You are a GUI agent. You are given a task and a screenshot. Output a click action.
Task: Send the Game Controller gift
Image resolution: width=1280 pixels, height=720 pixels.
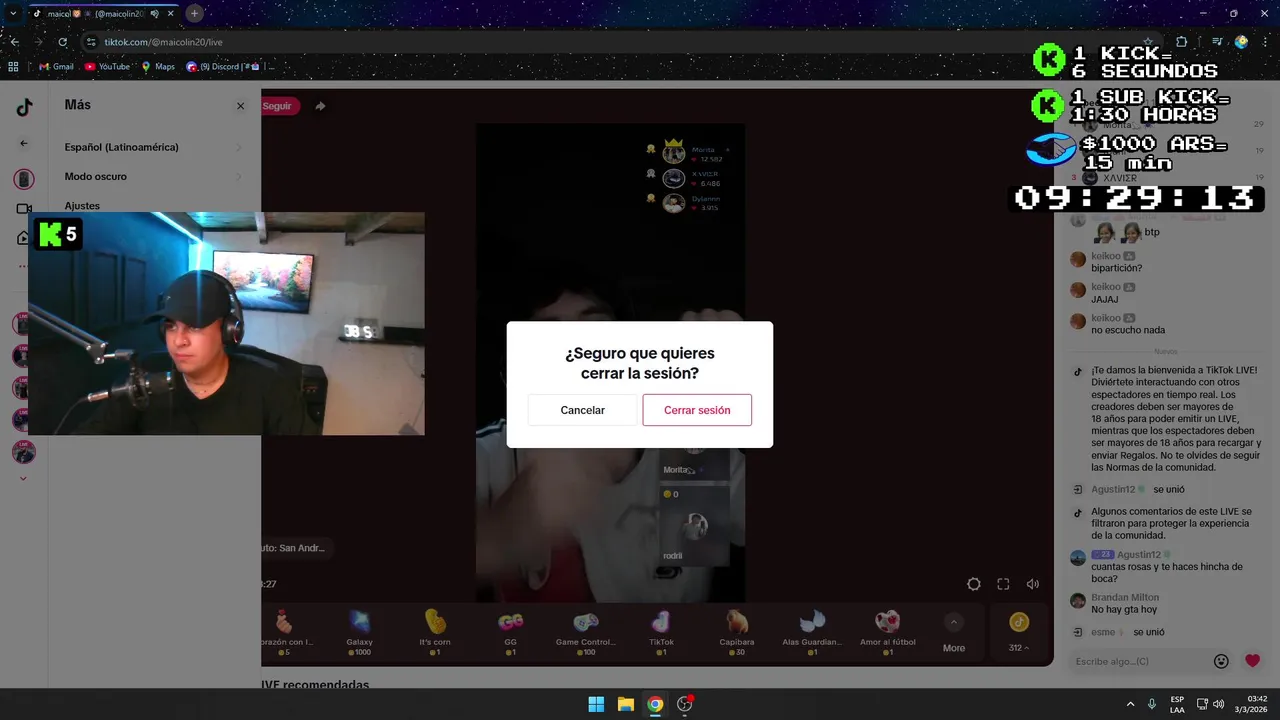coord(585,631)
